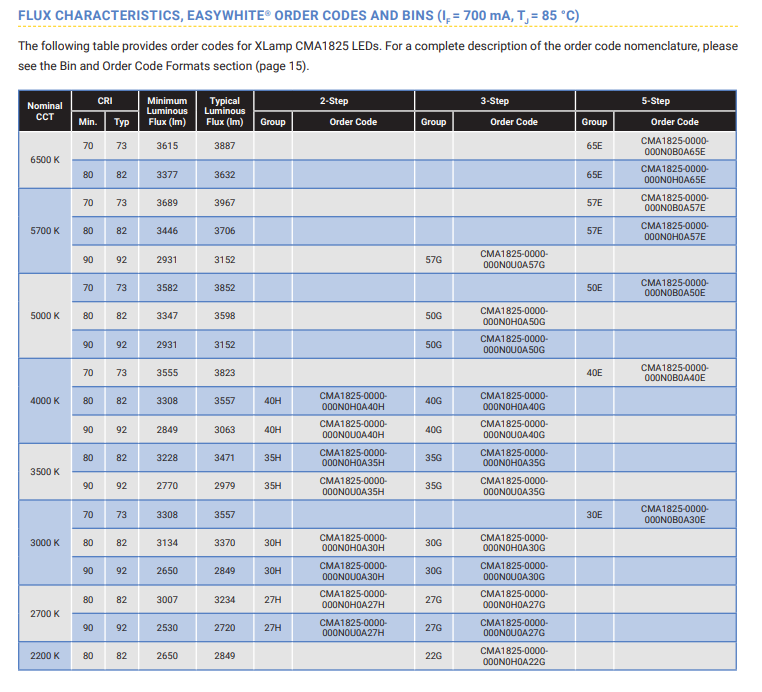Select order code CMA1825-0000-000N0U0A50G
Image resolution: width=762 pixels, height=692 pixels.
click(514, 345)
